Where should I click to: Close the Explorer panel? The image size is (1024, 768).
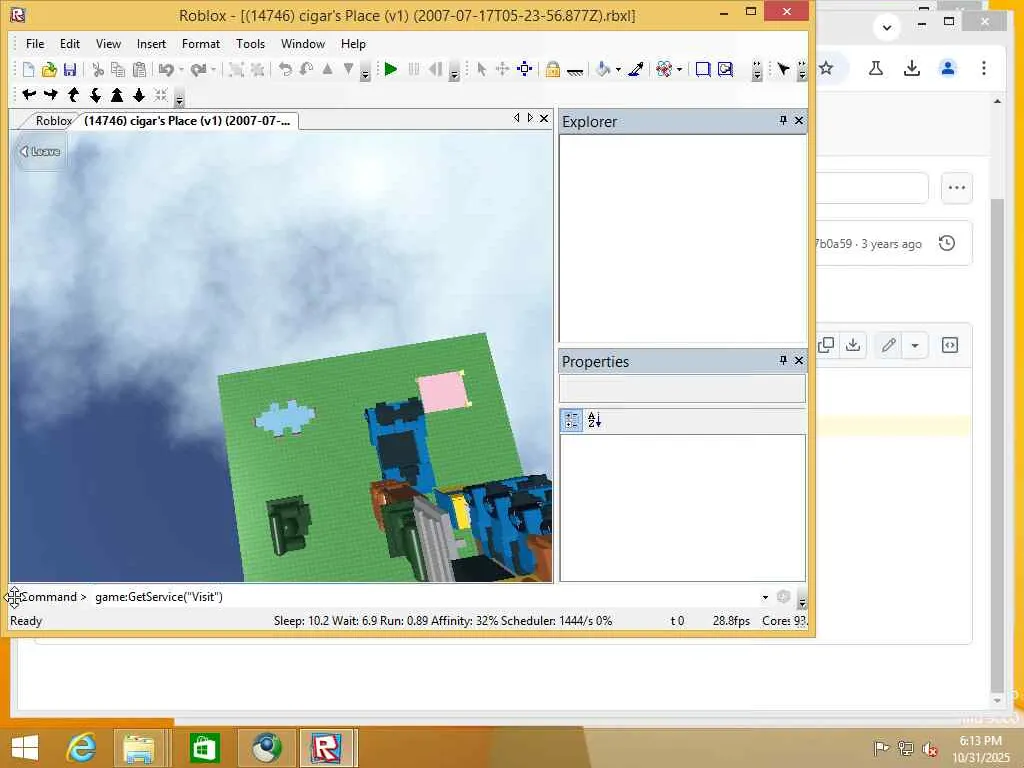coord(799,120)
